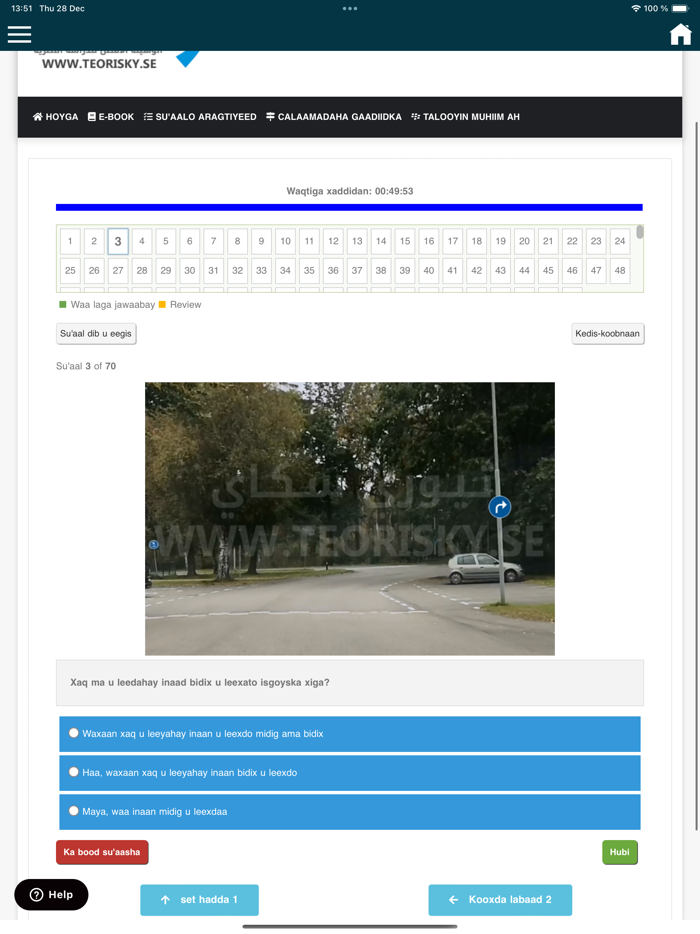The height and width of the screenshot is (934, 700).
Task: Tap the home icon in the top bar
Action: pos(680,35)
